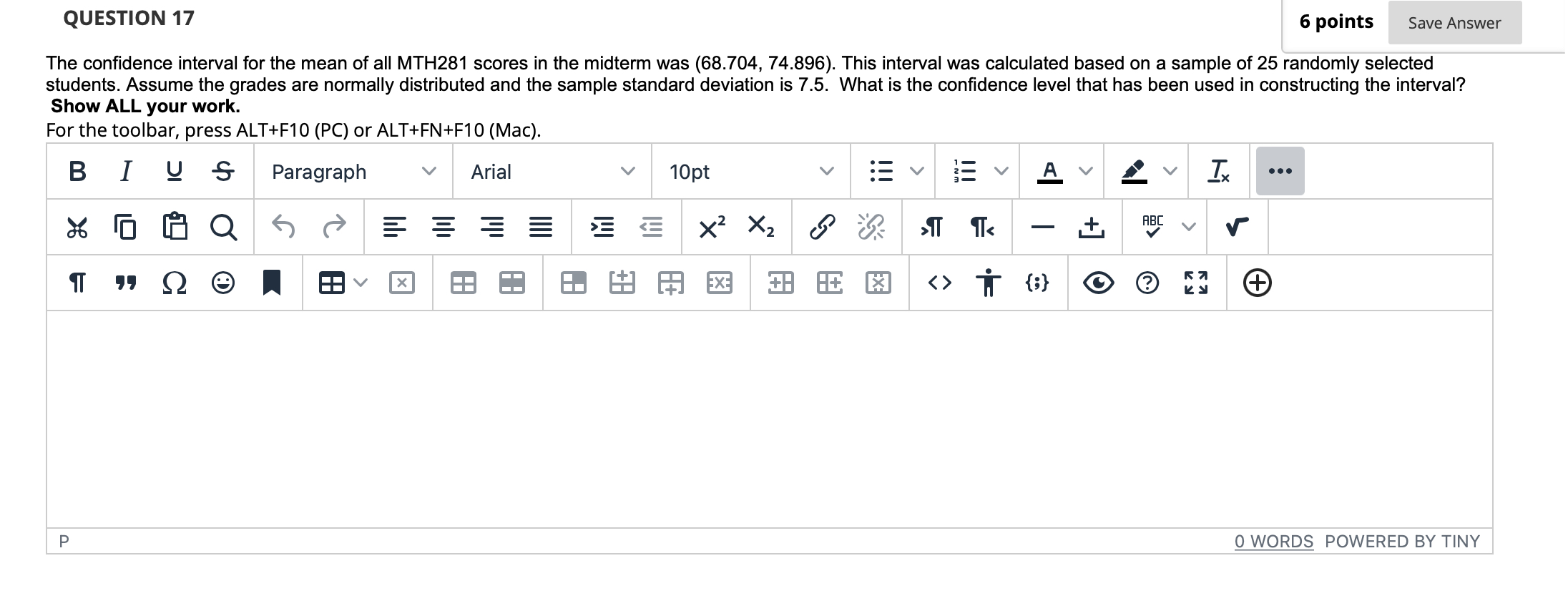Set left-to-right text direction

tap(932, 228)
